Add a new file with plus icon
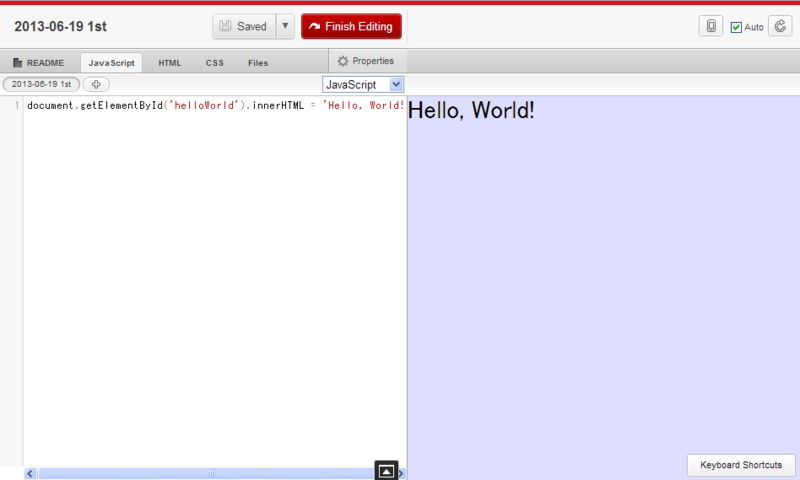Viewport: 800px width, 480px height. (x=96, y=84)
